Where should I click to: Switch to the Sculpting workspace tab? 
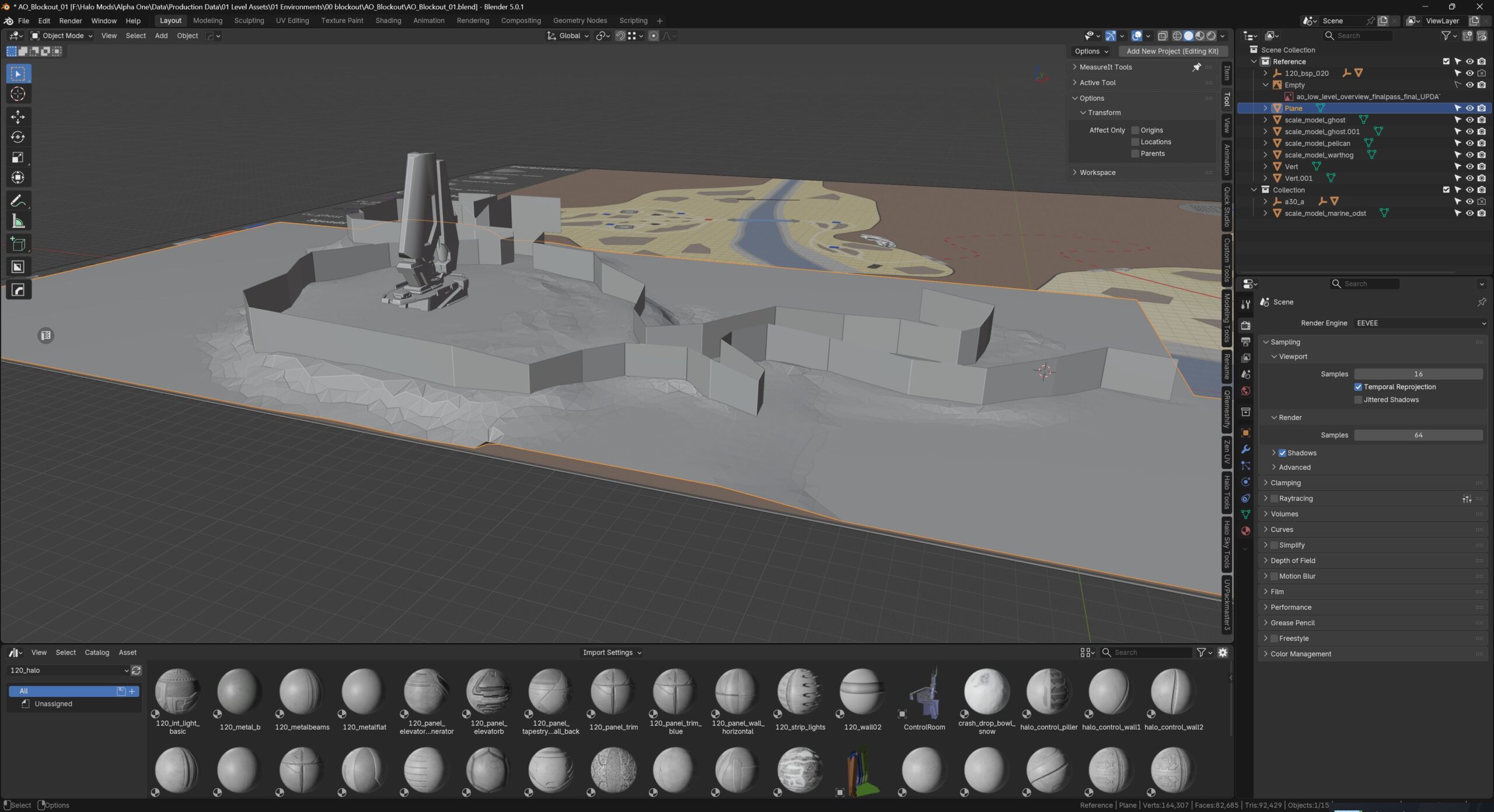[249, 20]
